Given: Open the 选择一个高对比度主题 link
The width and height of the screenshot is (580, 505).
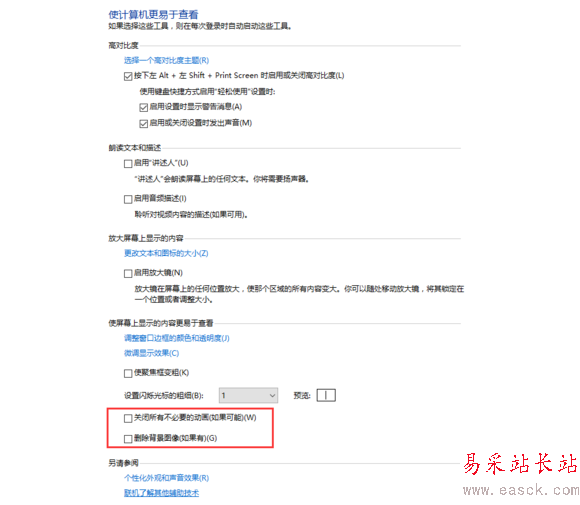Looking at the screenshot, I should coord(166,60).
